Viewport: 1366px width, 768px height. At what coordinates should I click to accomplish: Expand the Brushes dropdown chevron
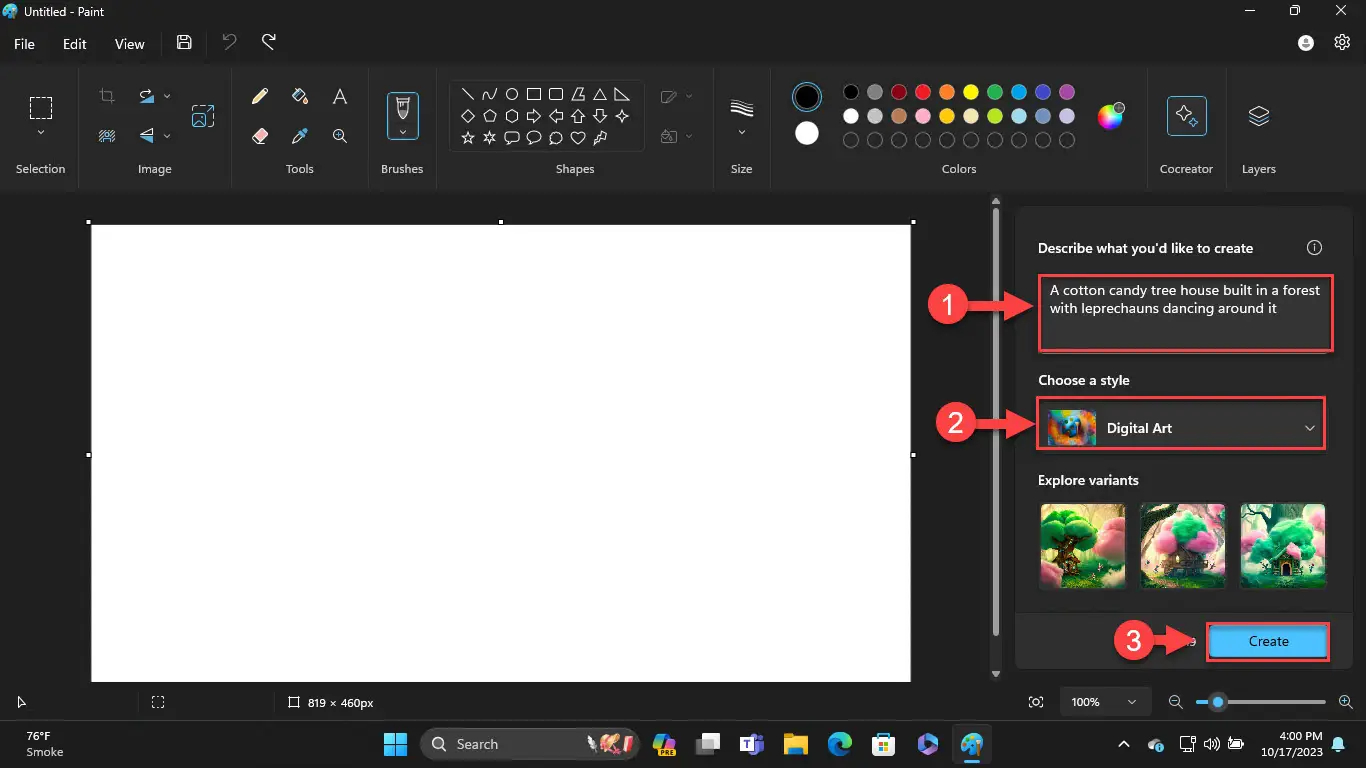(403, 132)
